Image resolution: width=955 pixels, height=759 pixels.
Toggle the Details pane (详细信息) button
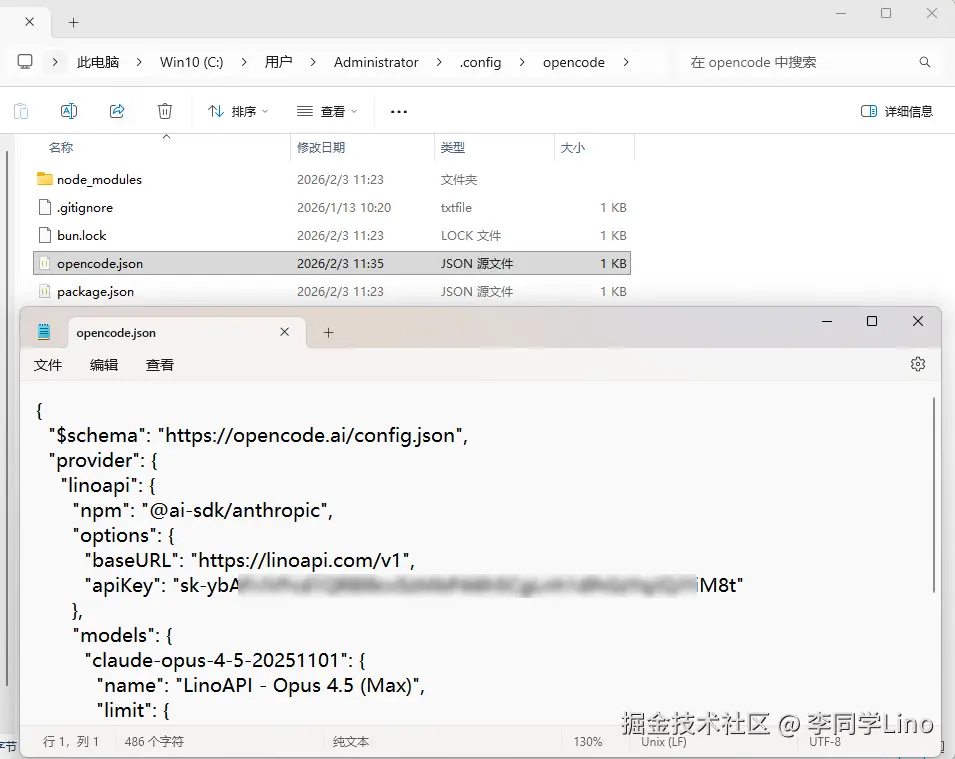point(897,111)
